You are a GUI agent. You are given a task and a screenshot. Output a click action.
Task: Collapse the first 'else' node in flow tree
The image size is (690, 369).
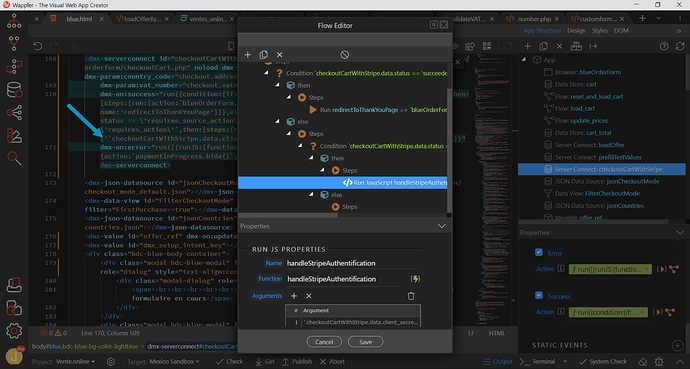[x=278, y=121]
